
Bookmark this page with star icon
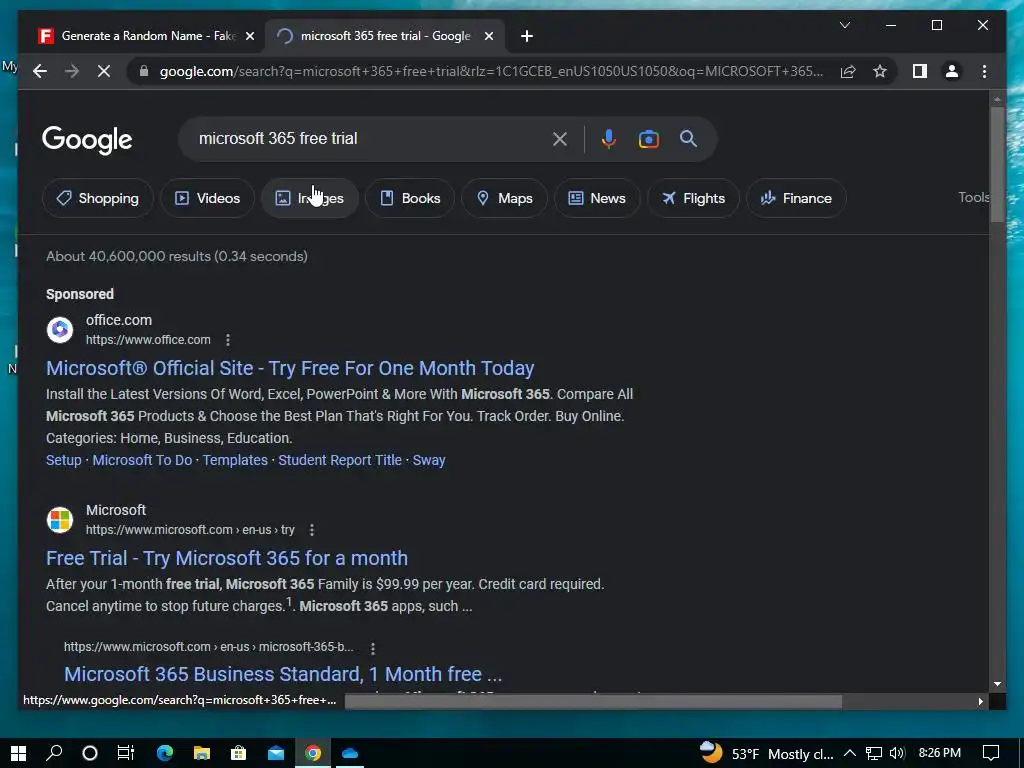tap(880, 71)
